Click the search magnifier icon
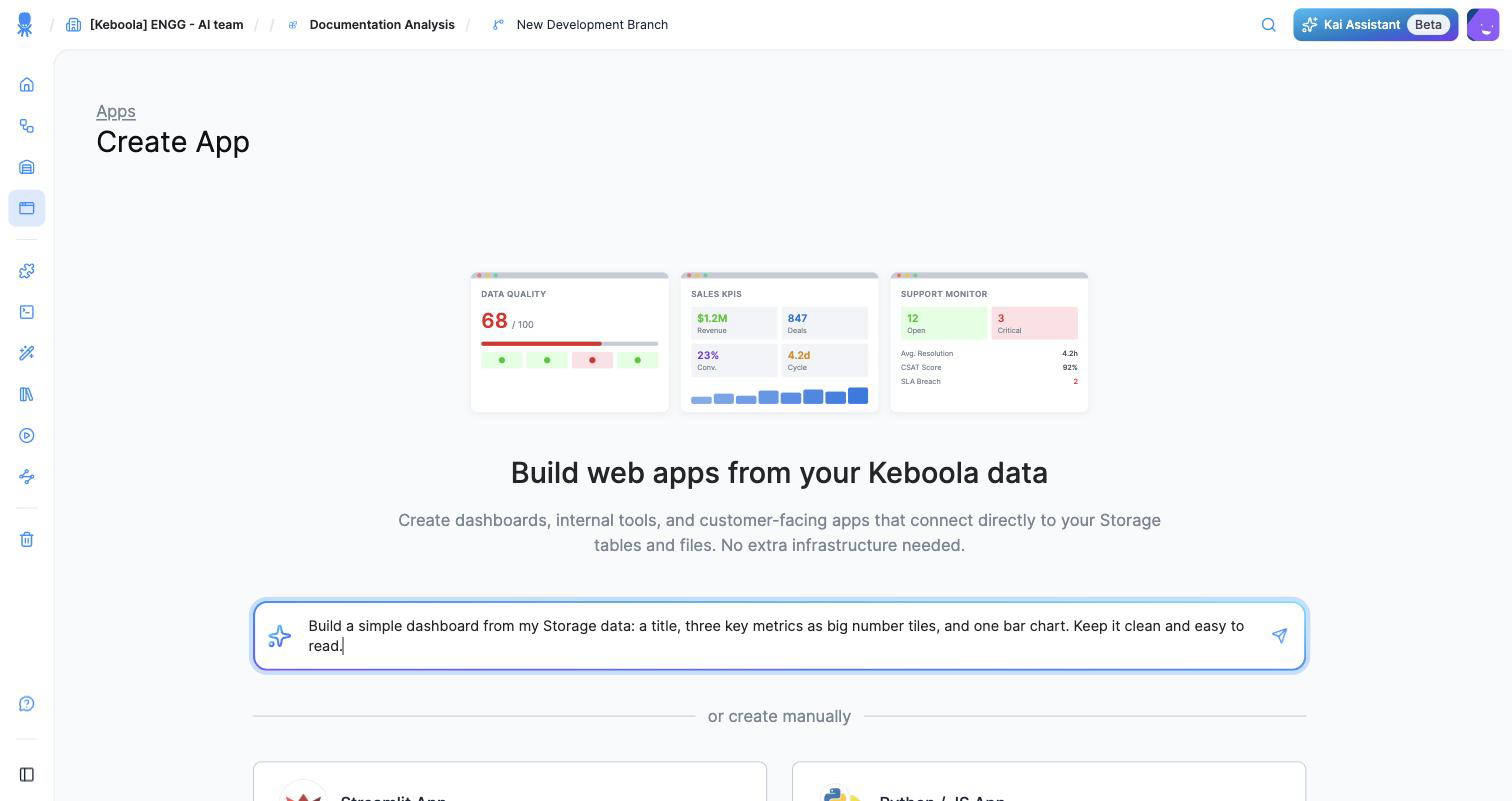Image resolution: width=1512 pixels, height=801 pixels. click(1269, 25)
